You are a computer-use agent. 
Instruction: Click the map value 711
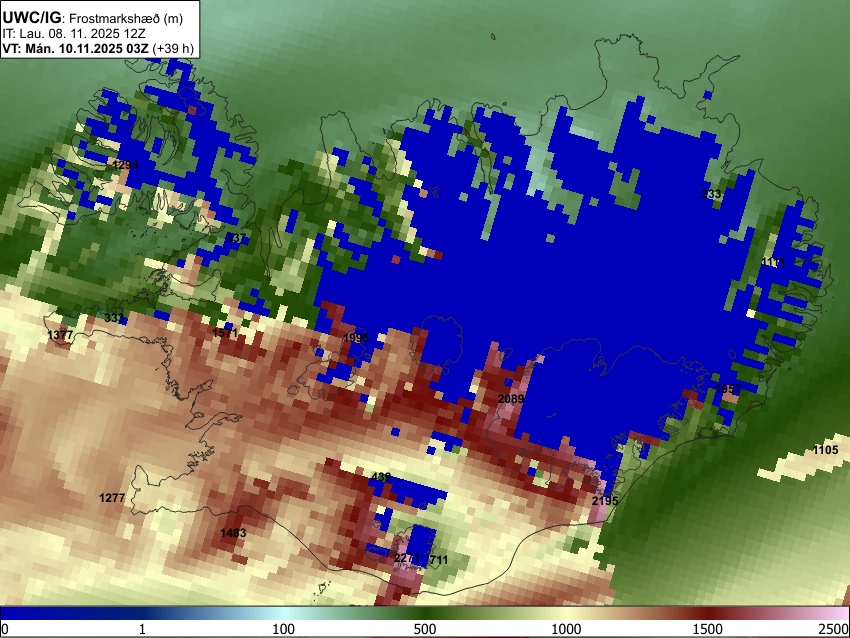click(439, 559)
